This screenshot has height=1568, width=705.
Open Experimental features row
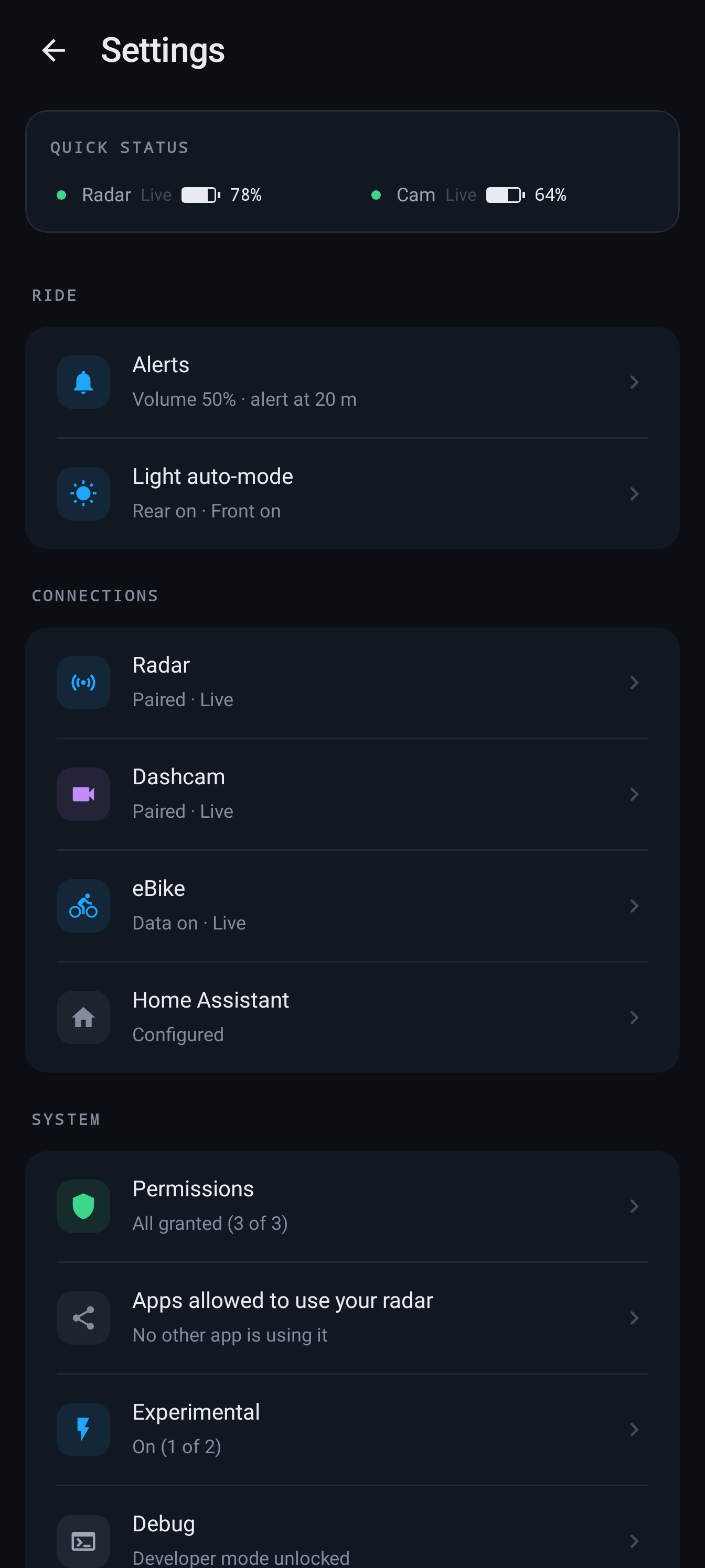tap(352, 1430)
